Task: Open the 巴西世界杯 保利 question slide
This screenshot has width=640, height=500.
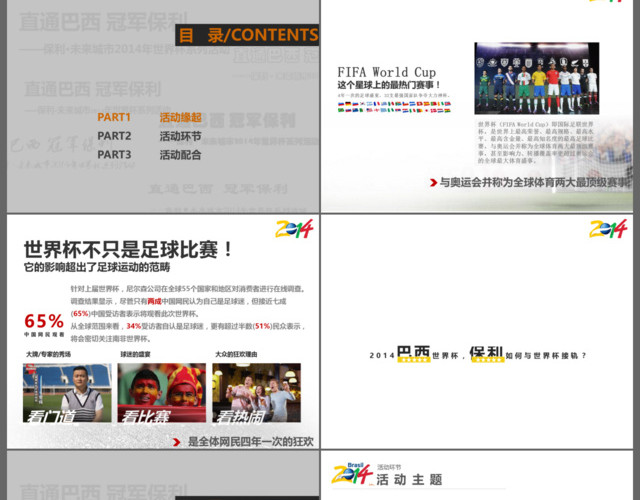Action: point(477,331)
